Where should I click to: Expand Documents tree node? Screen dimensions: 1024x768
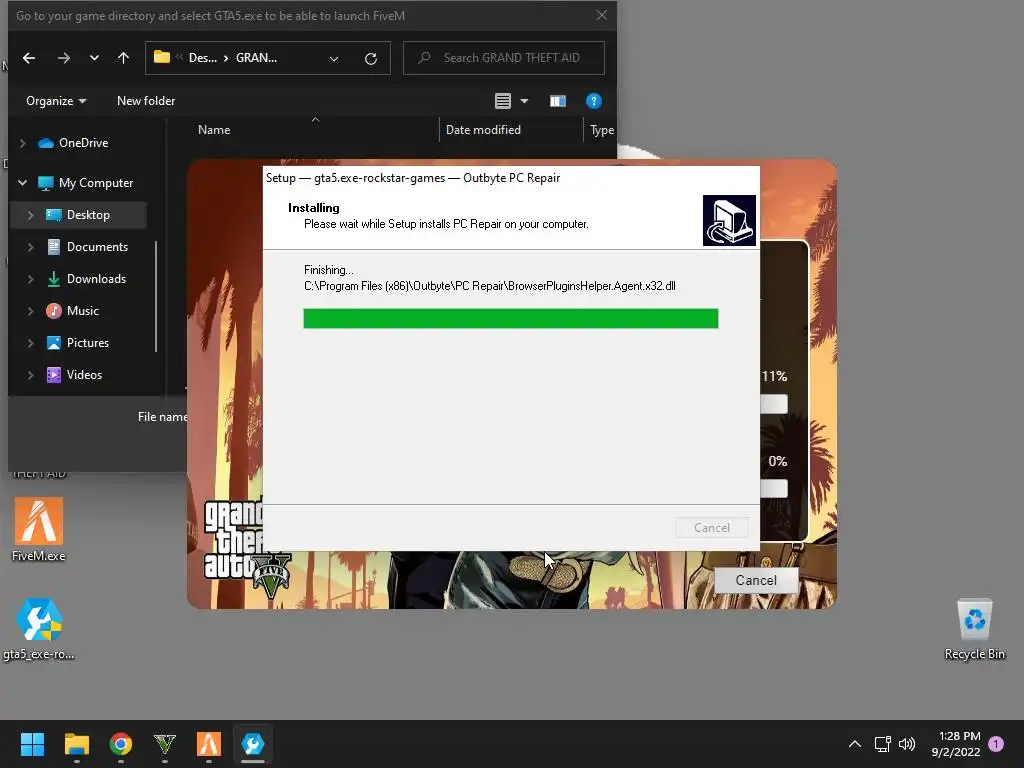(x=31, y=247)
